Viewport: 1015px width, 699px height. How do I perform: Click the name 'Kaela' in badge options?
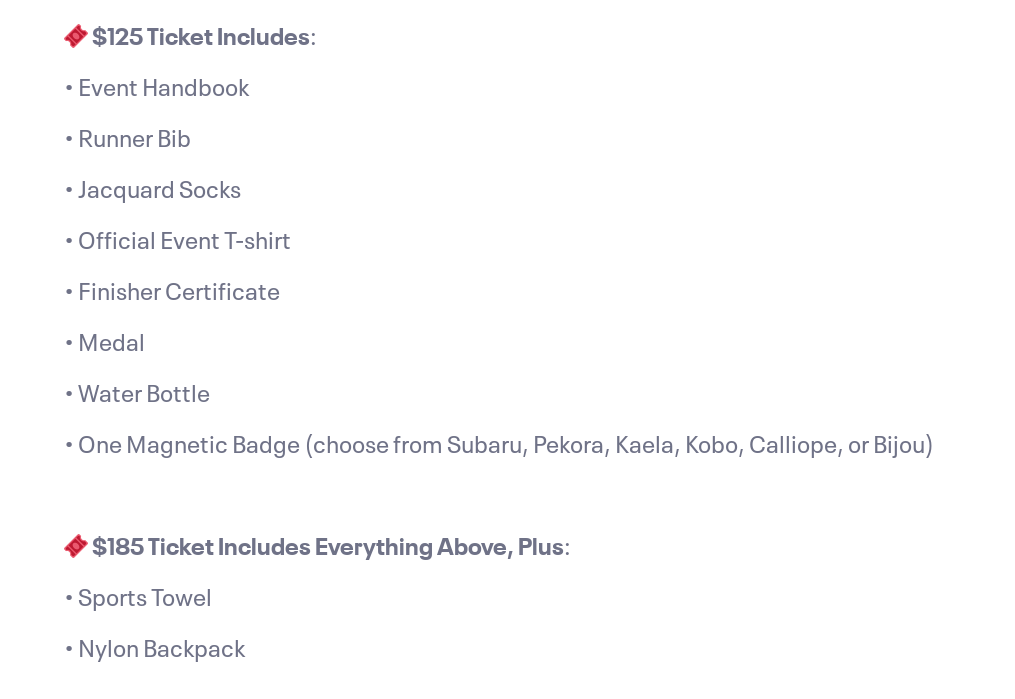point(646,445)
